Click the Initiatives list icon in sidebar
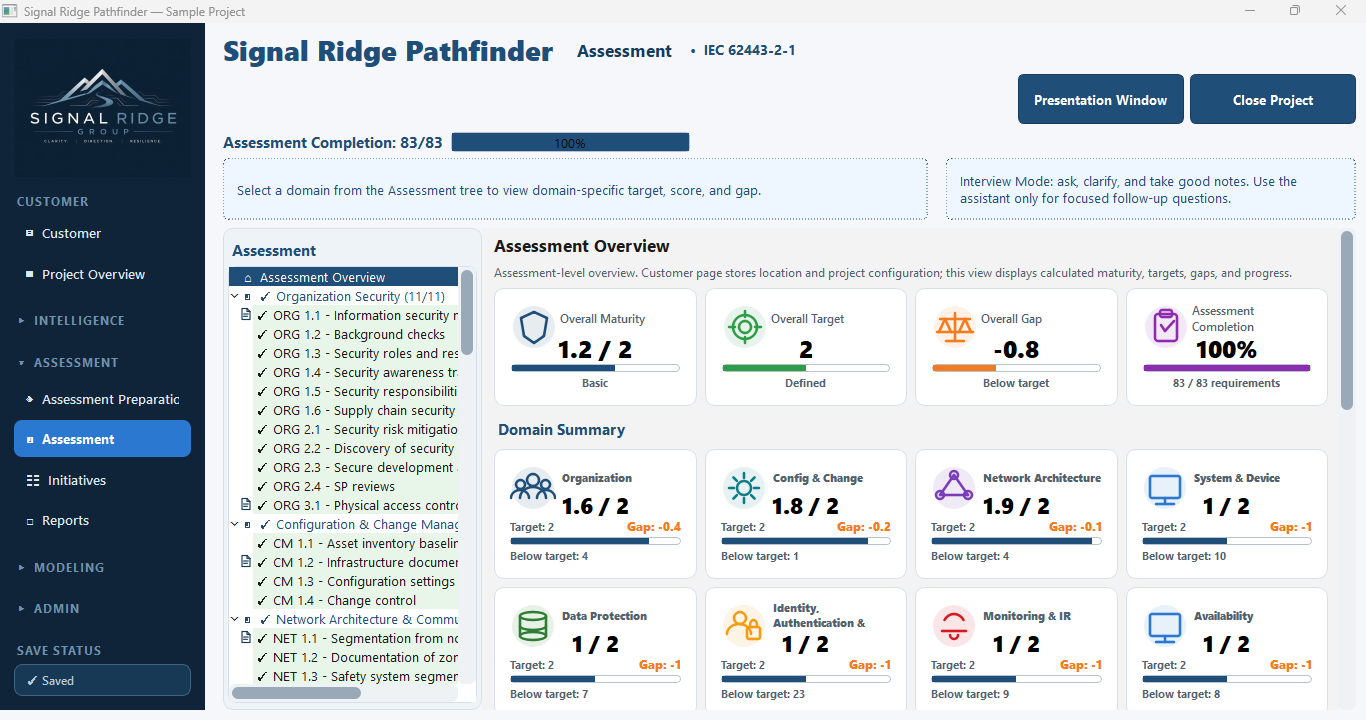 pos(33,480)
